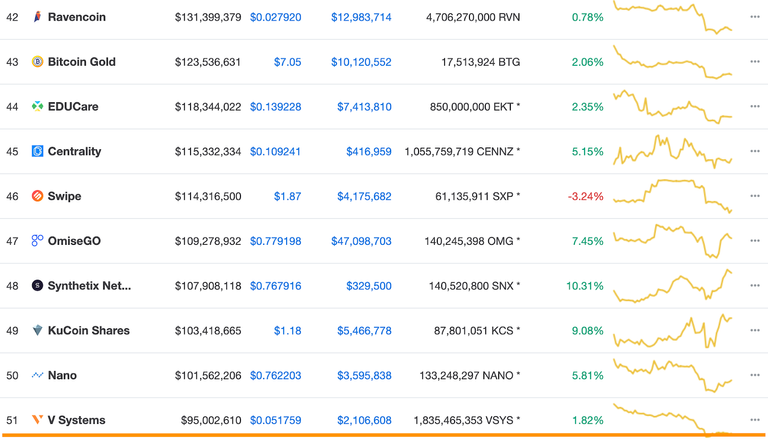Open the Synthetix 7-day sparkline chart
This screenshot has height=441, width=768.
tap(672, 286)
